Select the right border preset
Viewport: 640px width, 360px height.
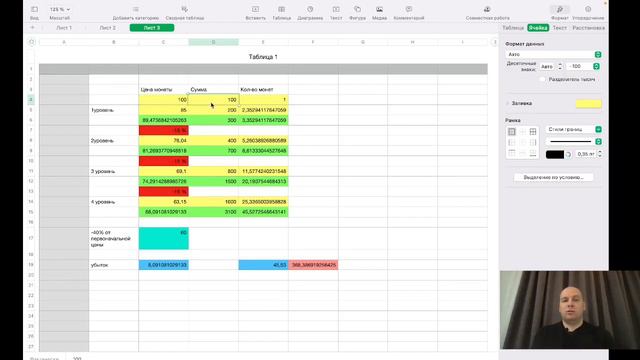click(533, 142)
